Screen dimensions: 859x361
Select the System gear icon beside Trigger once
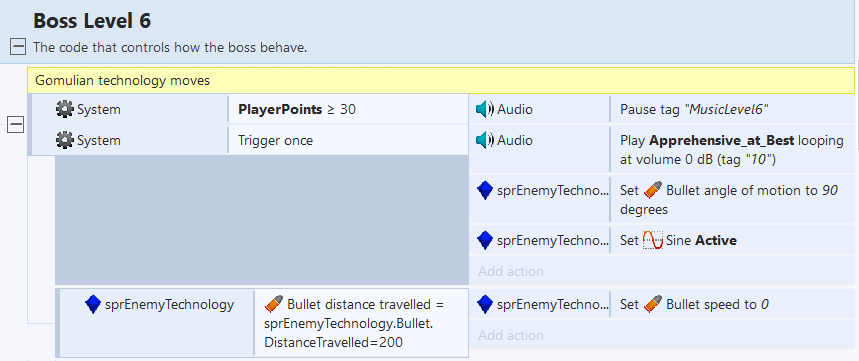65,140
